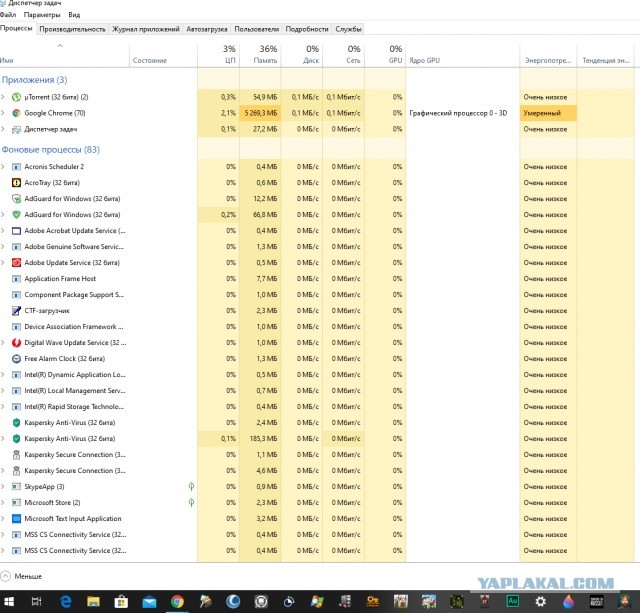
Task: Expand the SkypeApp (3) process group
Action: click(3, 486)
